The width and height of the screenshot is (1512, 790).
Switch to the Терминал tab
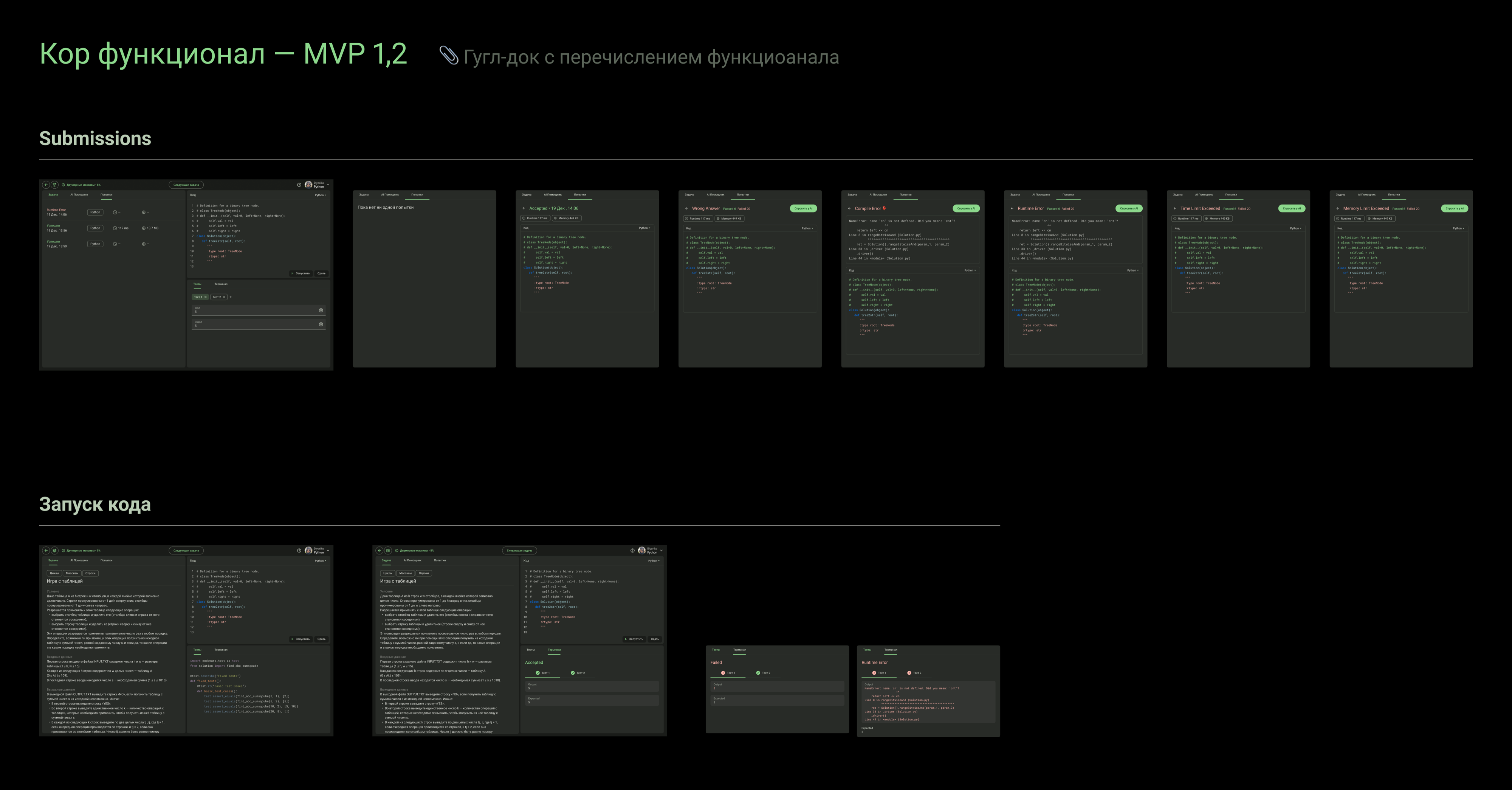point(221,284)
